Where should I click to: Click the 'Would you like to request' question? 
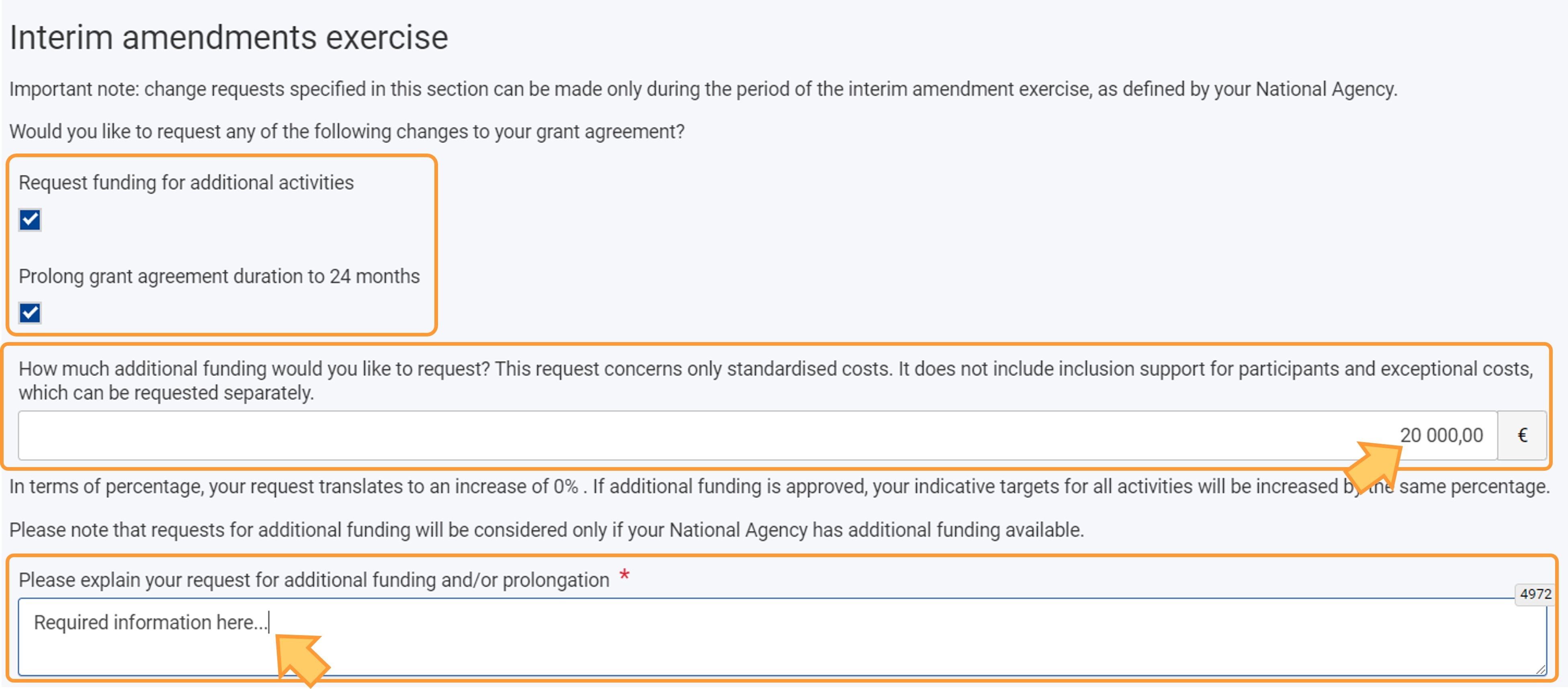point(346,131)
